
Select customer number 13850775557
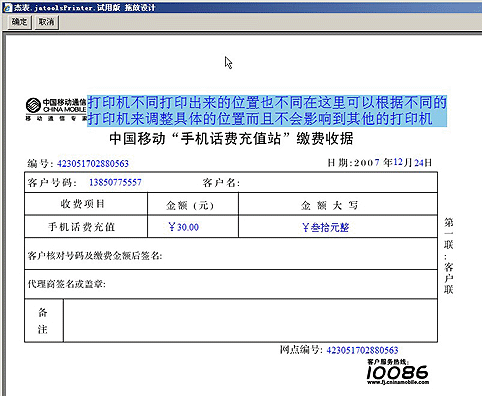point(115,182)
